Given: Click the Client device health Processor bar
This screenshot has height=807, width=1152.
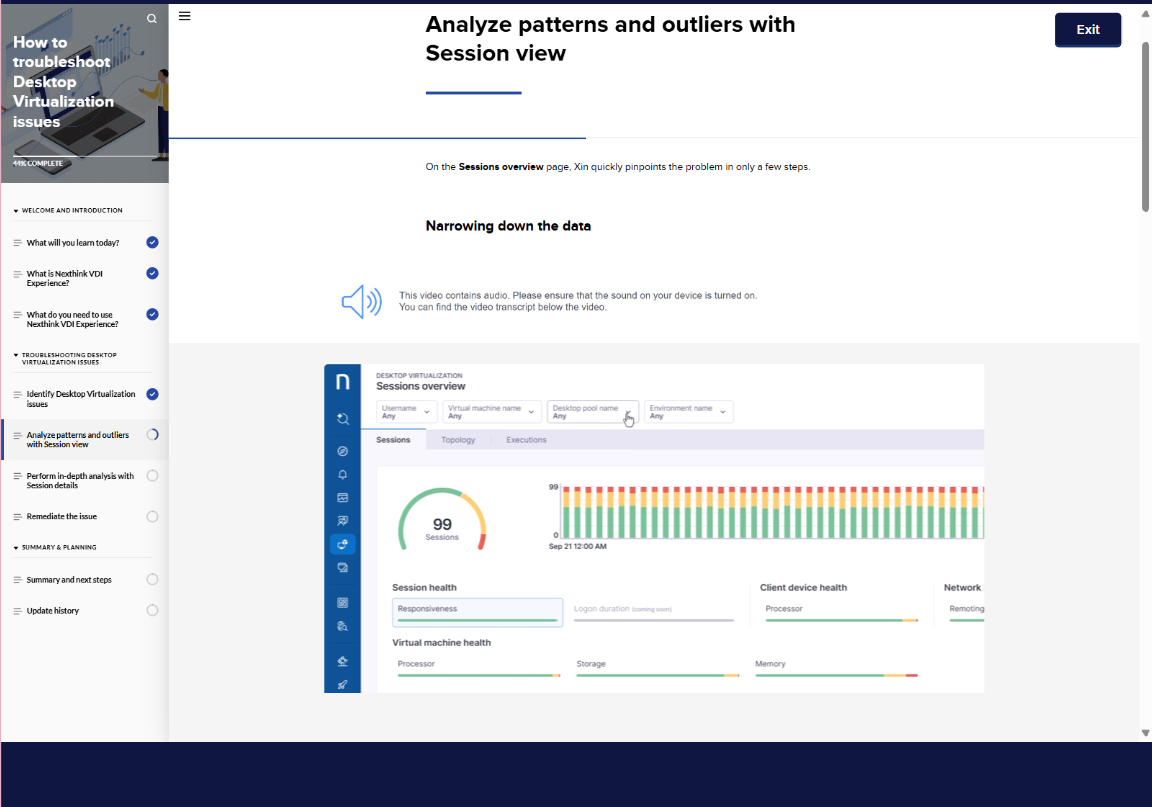Looking at the screenshot, I should 841,620.
